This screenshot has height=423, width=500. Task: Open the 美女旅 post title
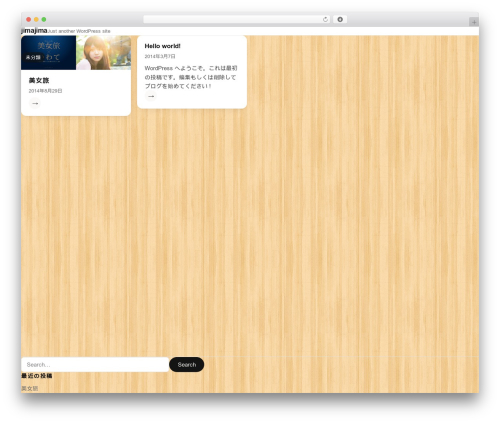click(39, 80)
